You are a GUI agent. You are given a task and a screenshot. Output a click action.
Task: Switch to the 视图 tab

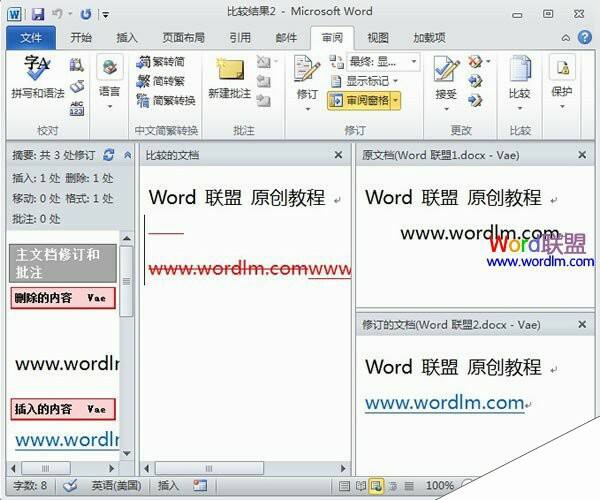click(378, 37)
